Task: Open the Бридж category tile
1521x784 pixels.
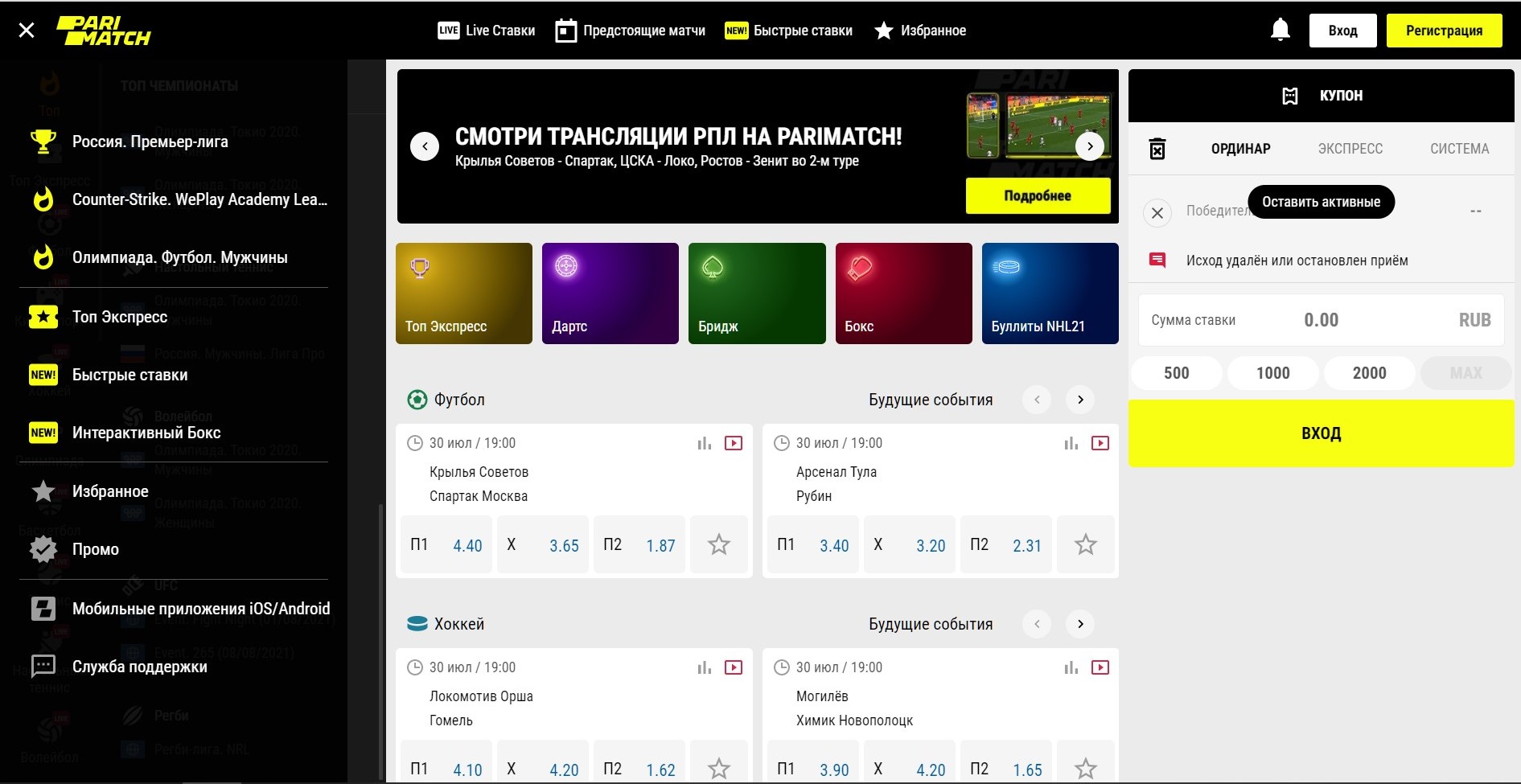Action: (757, 293)
